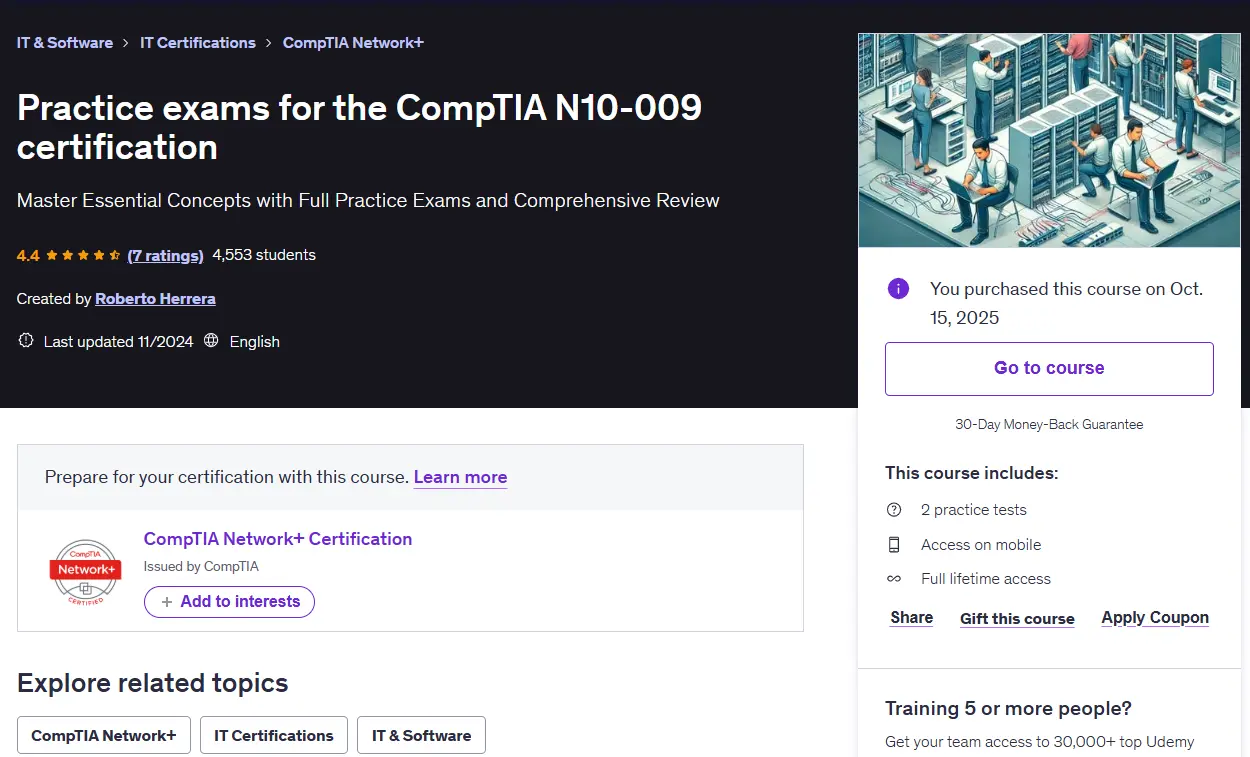This screenshot has height=757, width=1250.
Task: Click the Full lifetime access text
Action: point(986,579)
